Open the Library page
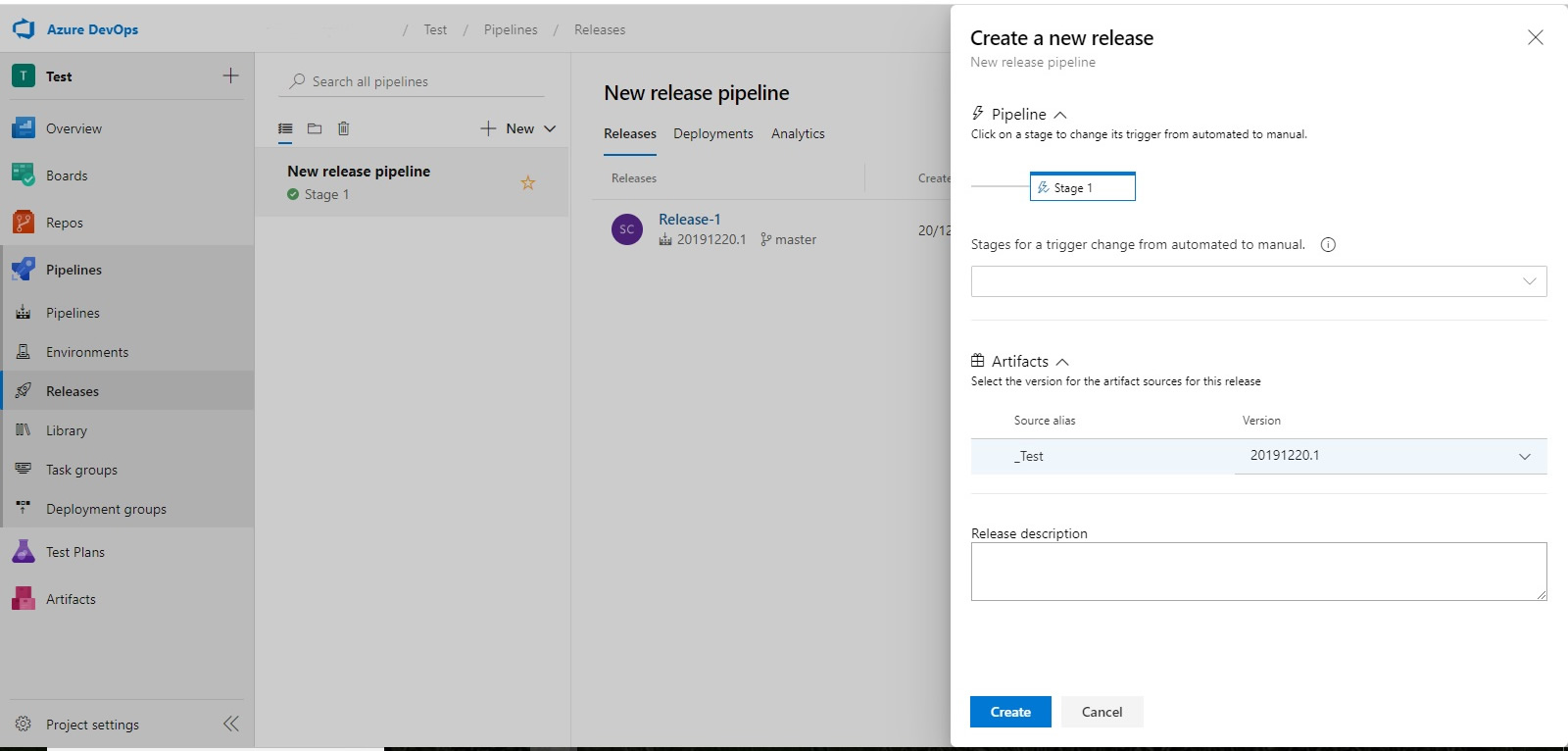This screenshot has height=751, width=1568. [x=67, y=430]
